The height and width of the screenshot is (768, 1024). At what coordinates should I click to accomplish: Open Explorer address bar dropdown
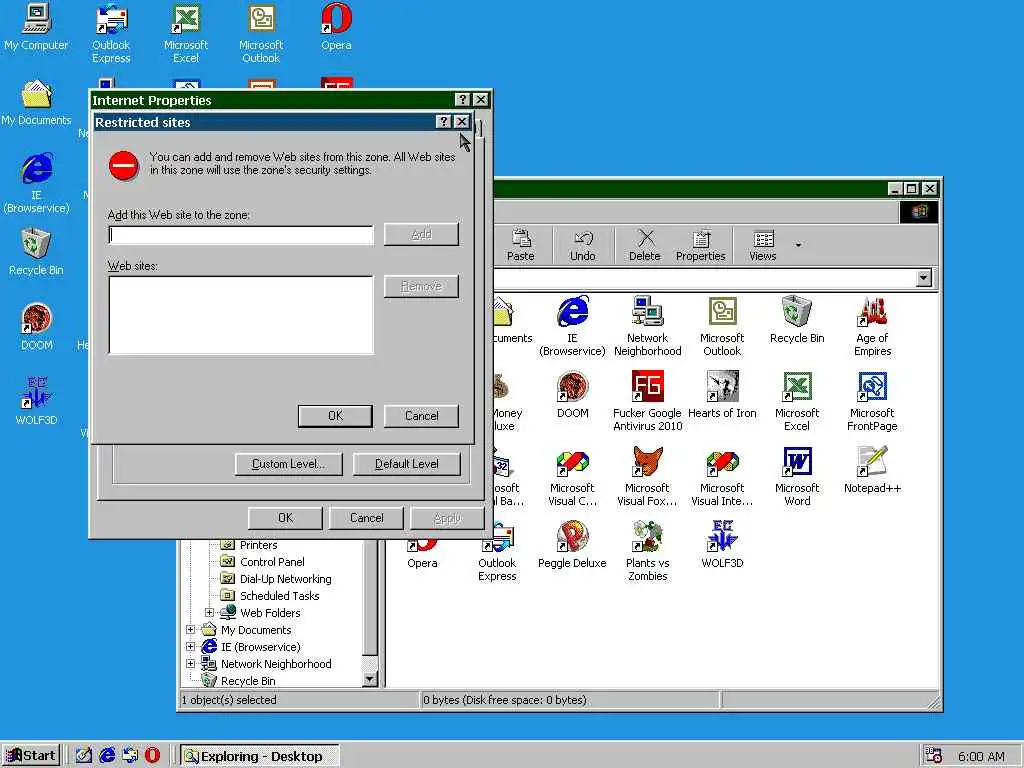923,278
